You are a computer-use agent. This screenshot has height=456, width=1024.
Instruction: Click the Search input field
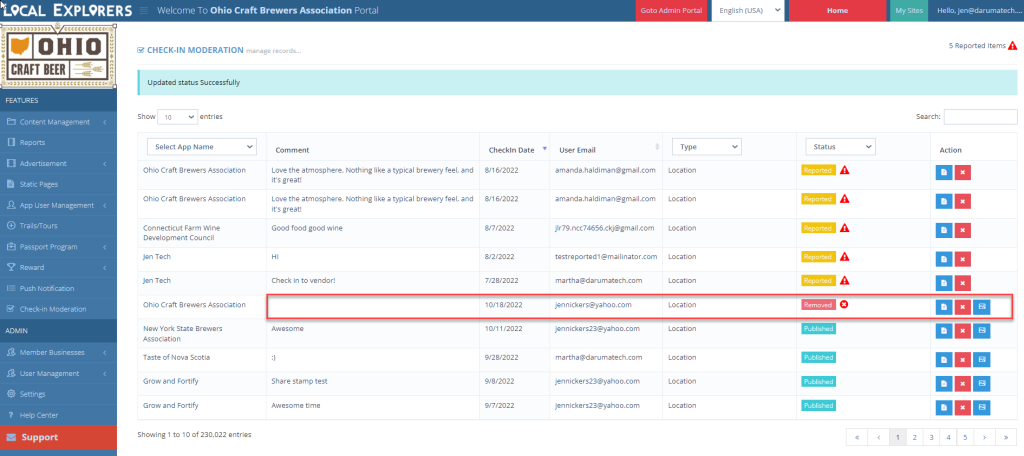pyautogui.click(x=980, y=117)
